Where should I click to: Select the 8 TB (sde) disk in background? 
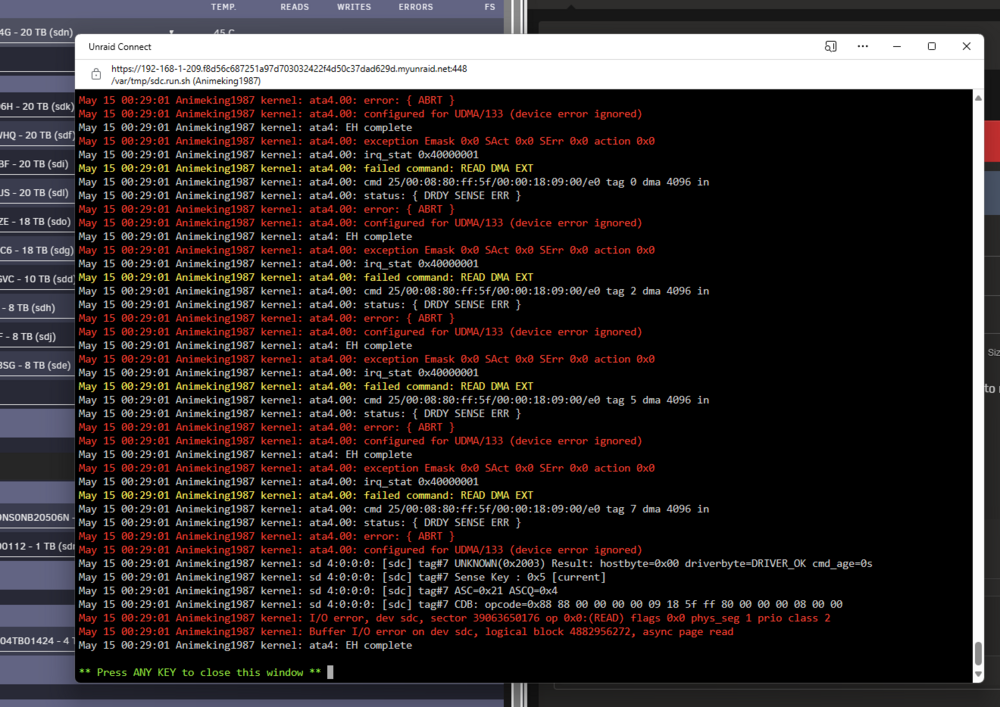pos(36,365)
